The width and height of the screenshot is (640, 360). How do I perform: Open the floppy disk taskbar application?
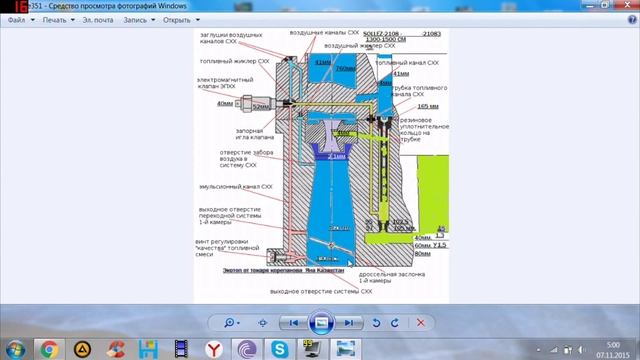(x=148, y=350)
